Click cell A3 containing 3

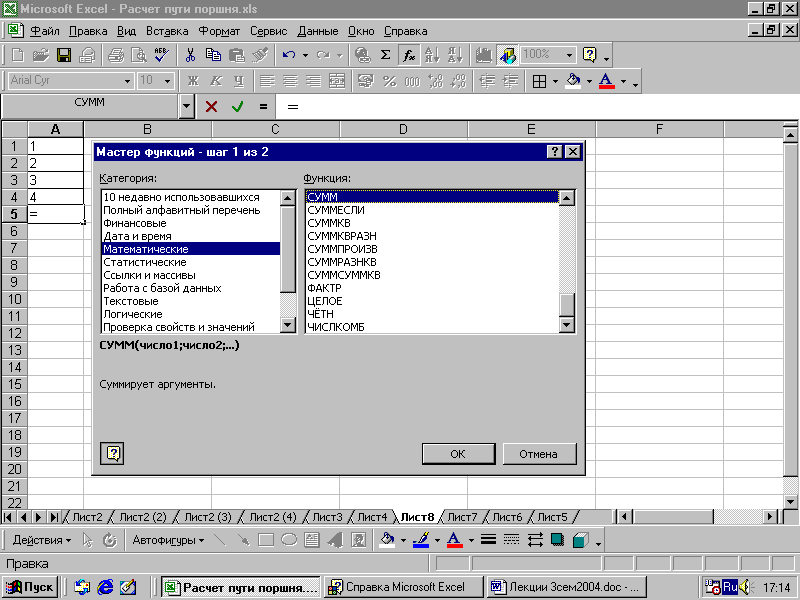56,180
